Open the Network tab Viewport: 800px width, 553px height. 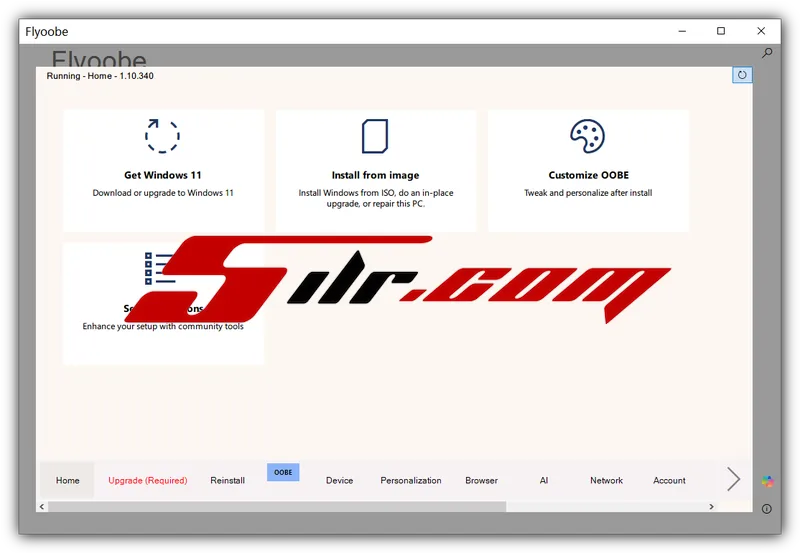coord(606,481)
